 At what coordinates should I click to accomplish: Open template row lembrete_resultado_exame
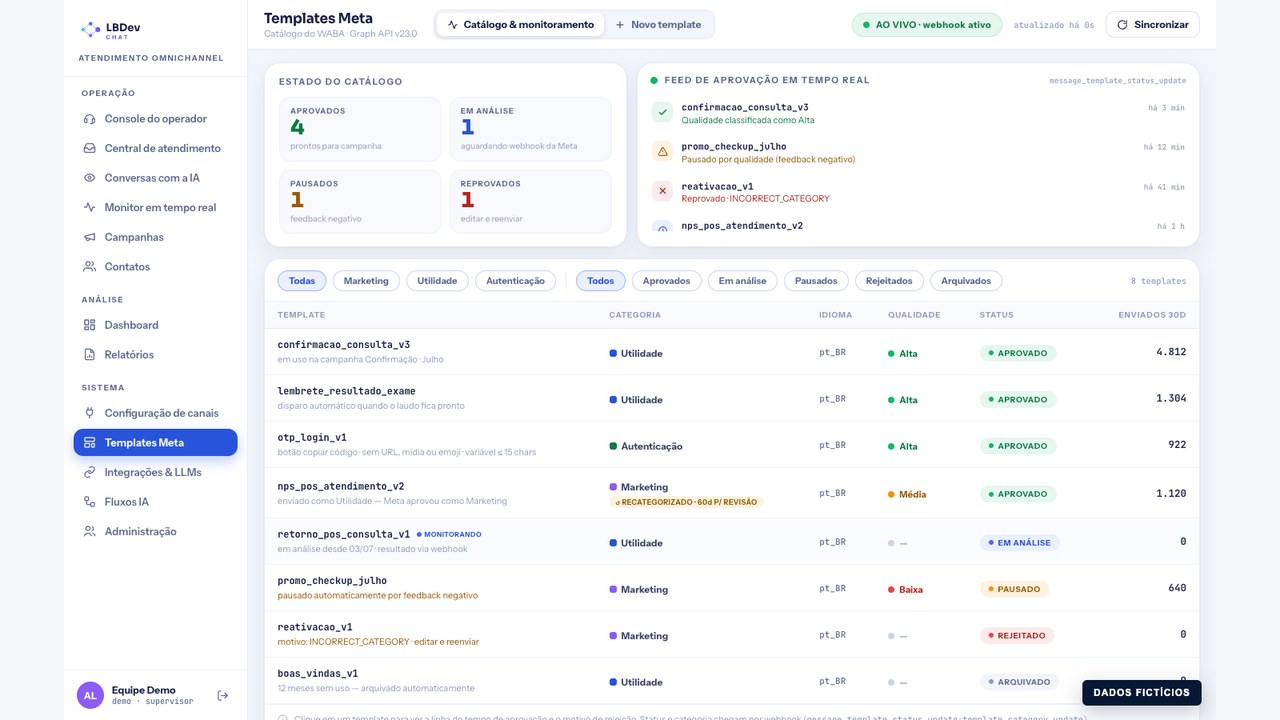tap(732, 398)
